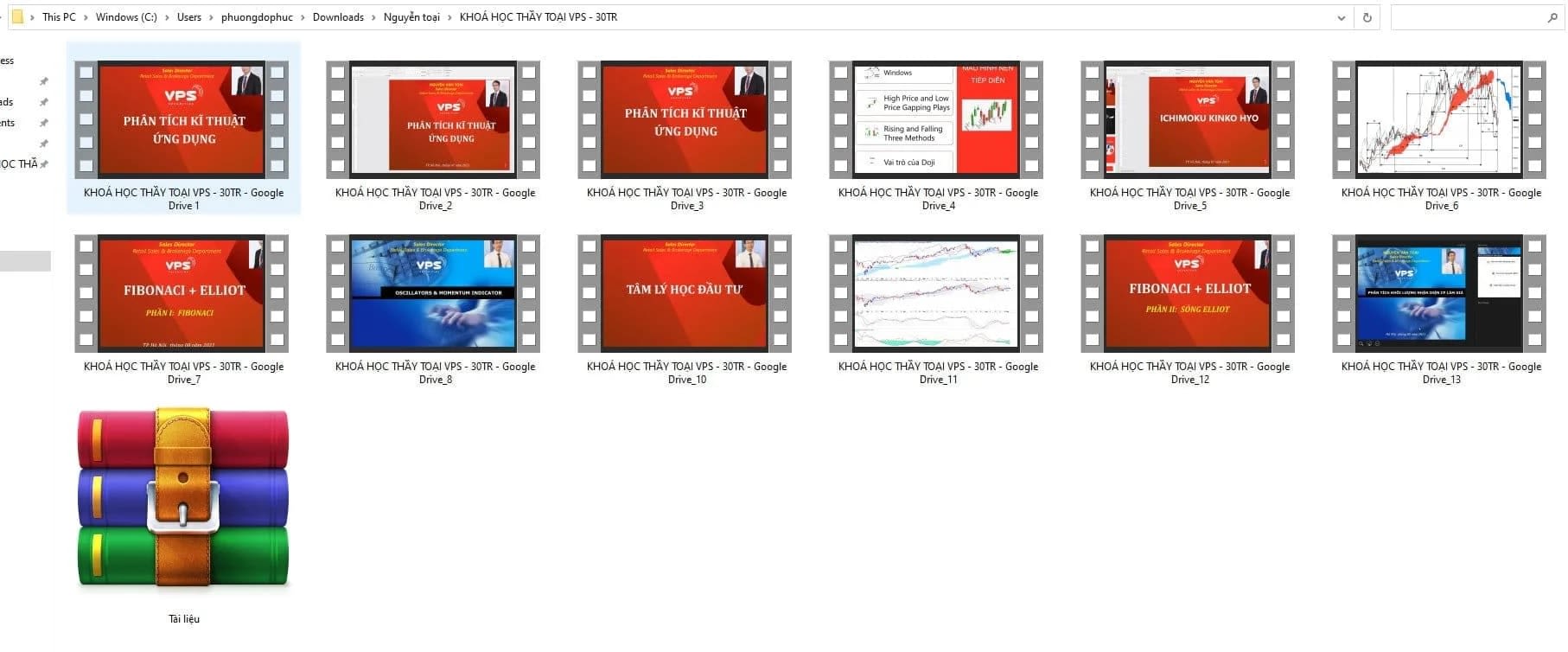Select video thumbnail for Google Drive_3

685,119
